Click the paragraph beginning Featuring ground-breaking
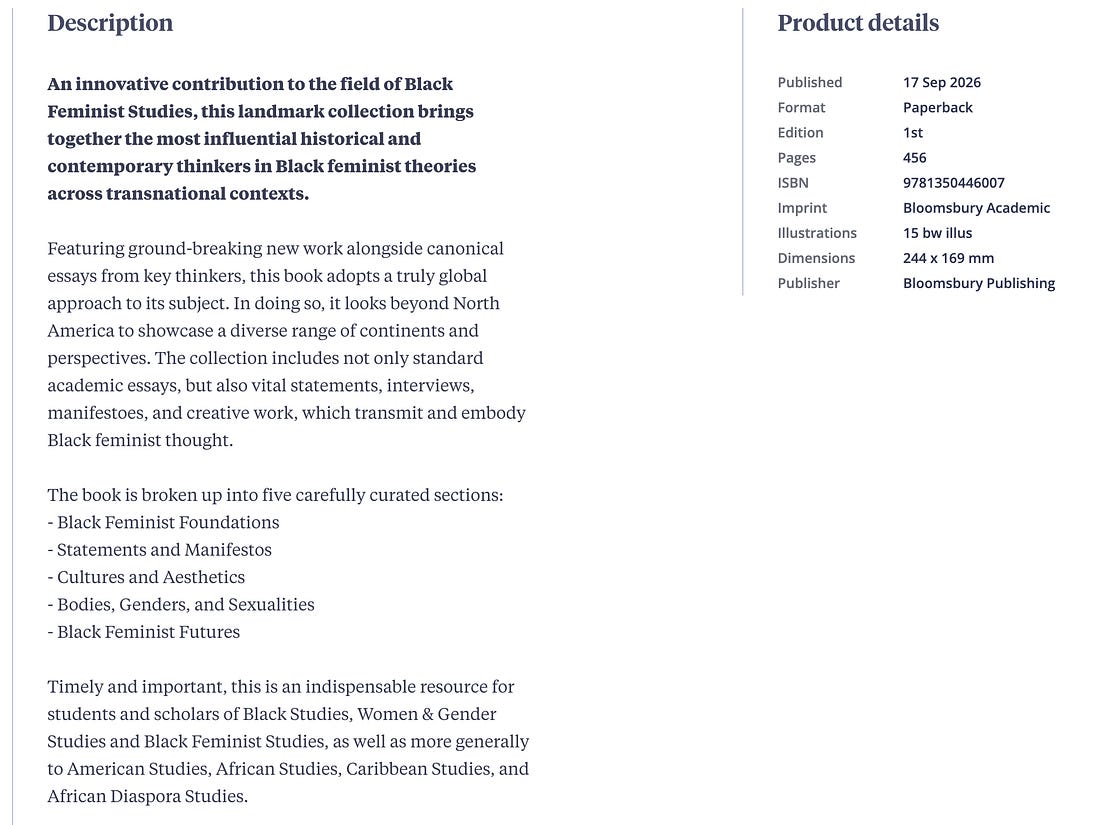Screen dimensions: 1100x825 [286, 344]
